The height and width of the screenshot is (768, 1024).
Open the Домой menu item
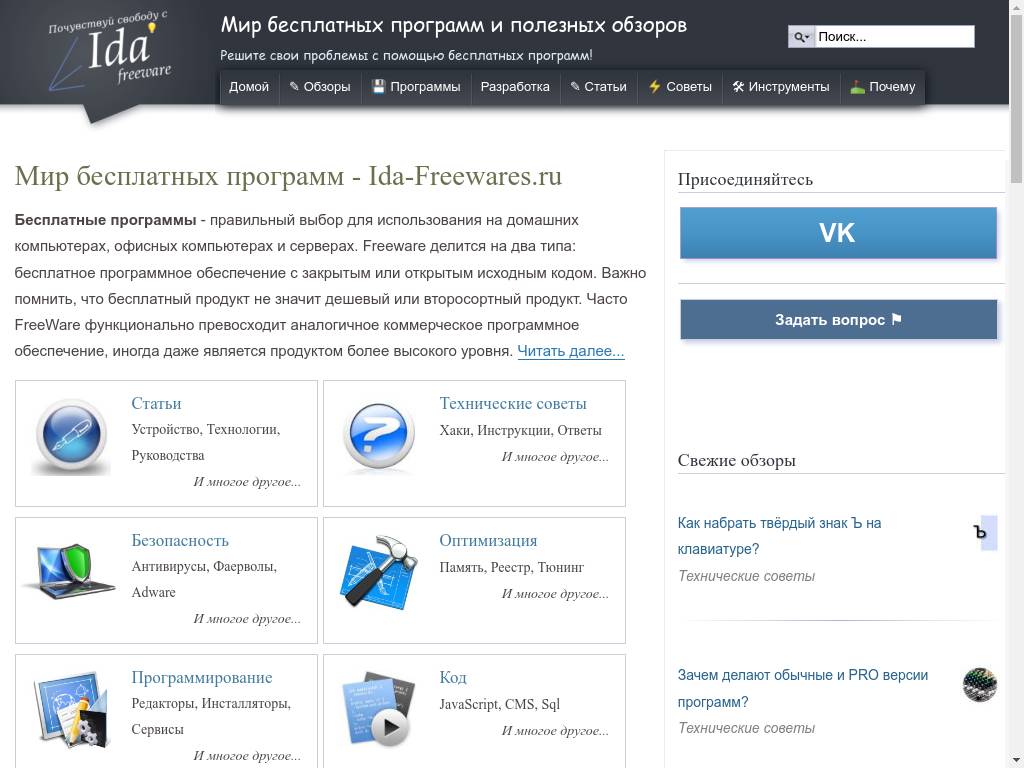tap(248, 87)
